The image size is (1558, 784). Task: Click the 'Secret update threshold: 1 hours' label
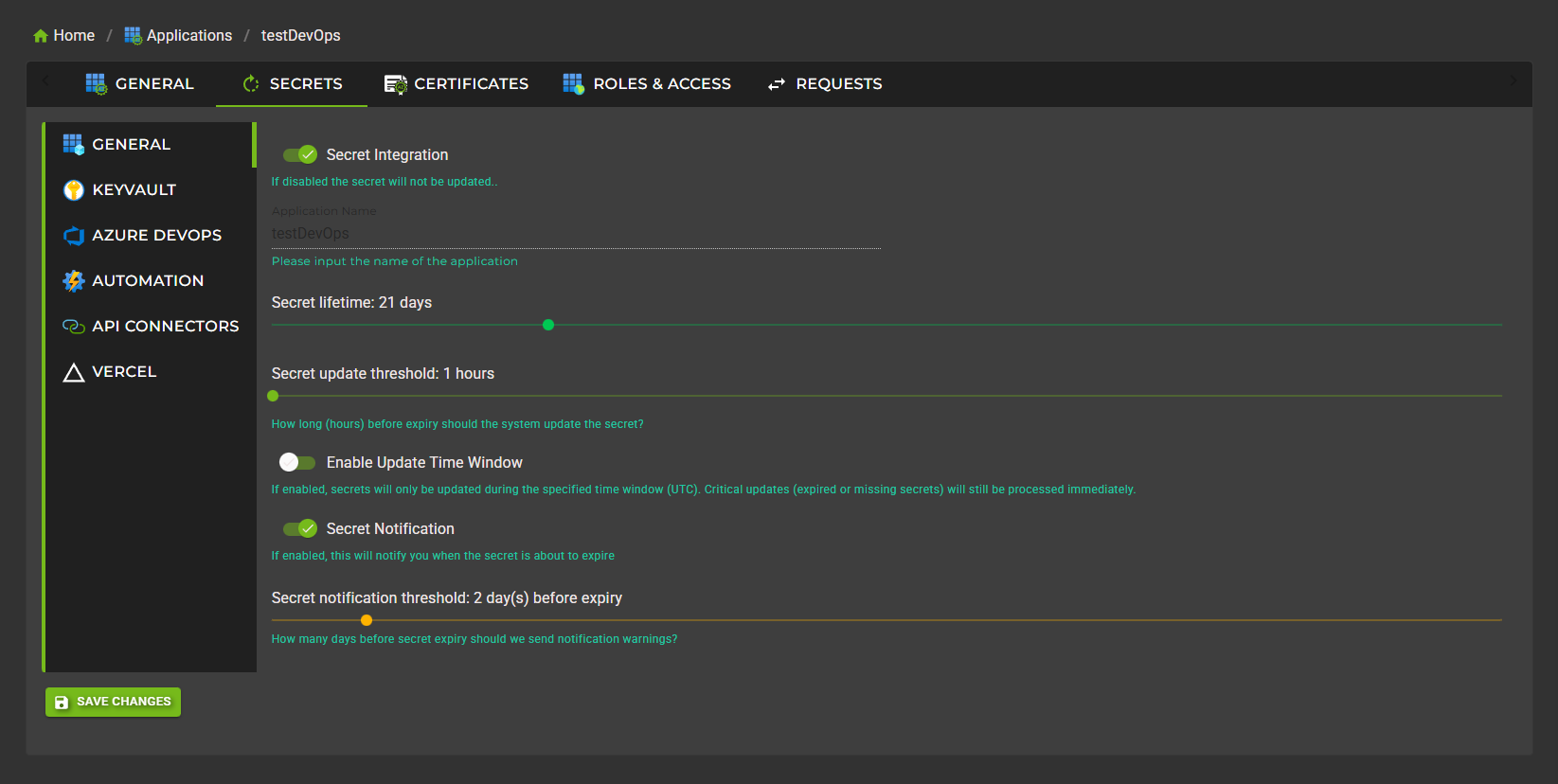coord(383,373)
